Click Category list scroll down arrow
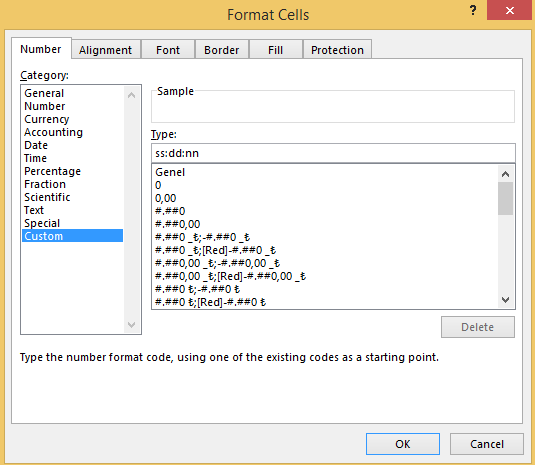Screen dimensions: 535x465 click(x=131, y=324)
